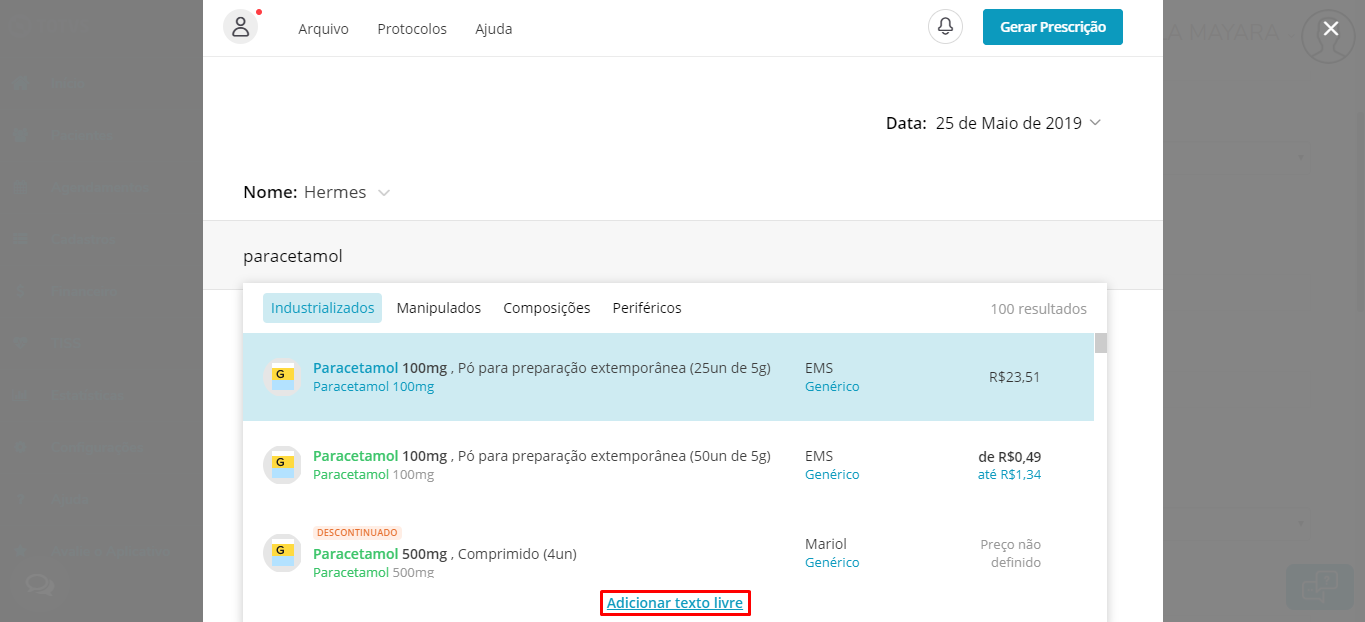Click the Paracetamol 500mg Comprimido generic icon
Viewport: 1365px width, 622px height.
[x=283, y=553]
